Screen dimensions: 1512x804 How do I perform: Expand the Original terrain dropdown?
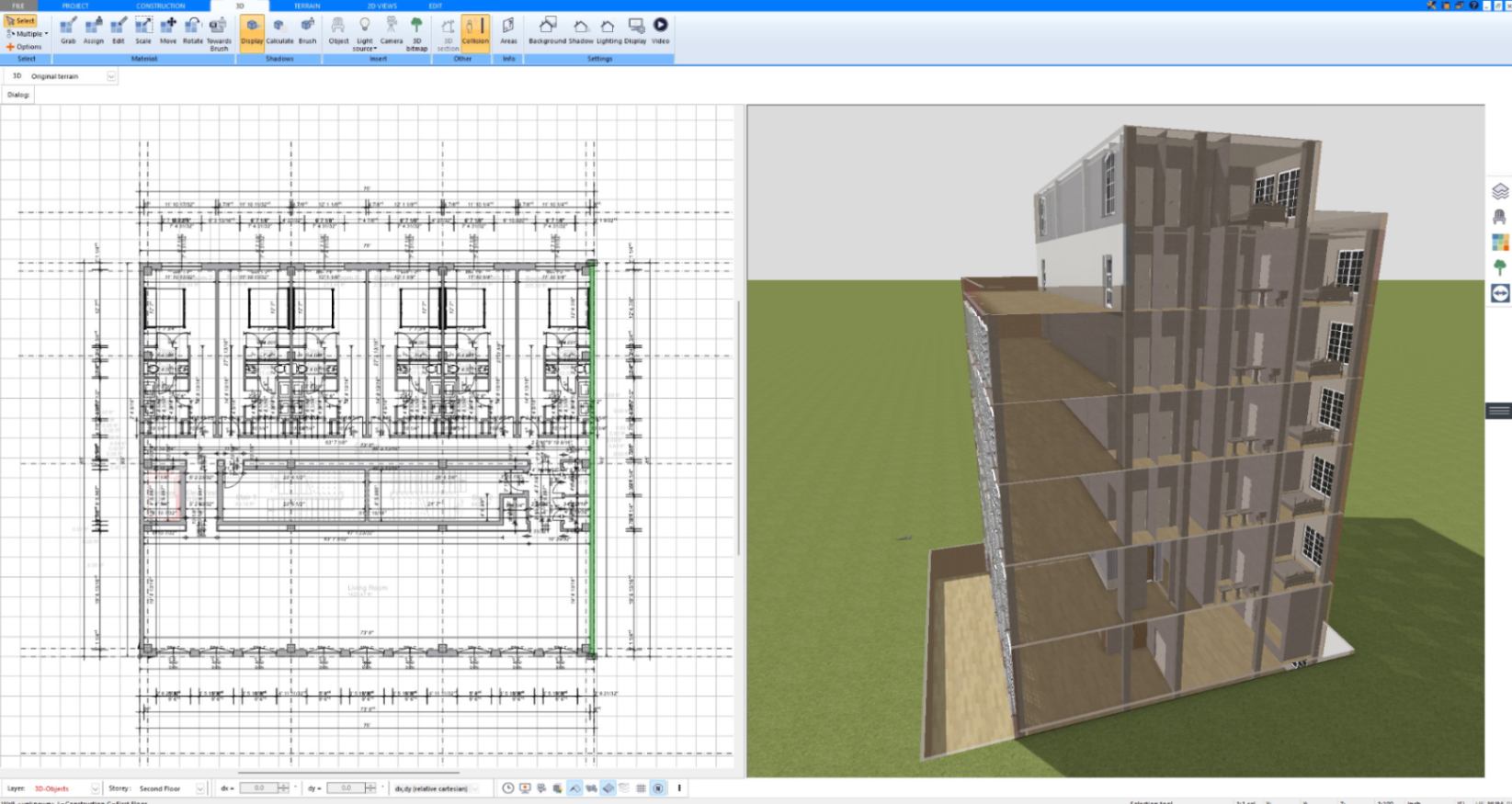point(111,76)
